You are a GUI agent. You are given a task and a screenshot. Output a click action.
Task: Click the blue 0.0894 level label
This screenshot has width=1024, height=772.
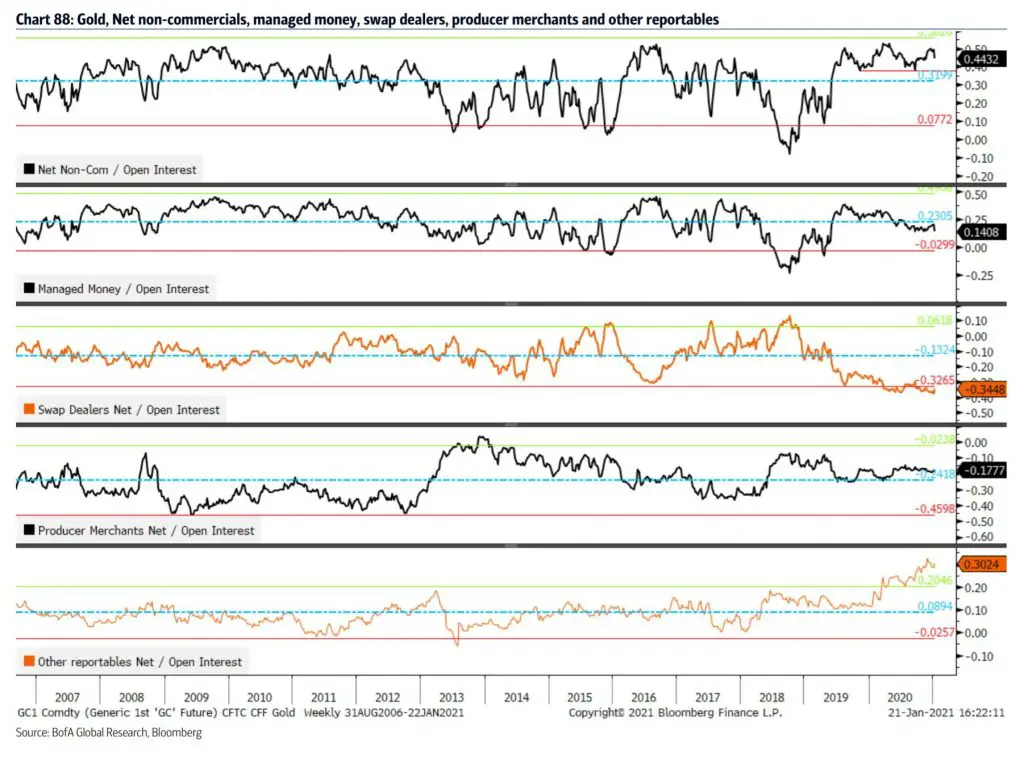(x=935, y=606)
